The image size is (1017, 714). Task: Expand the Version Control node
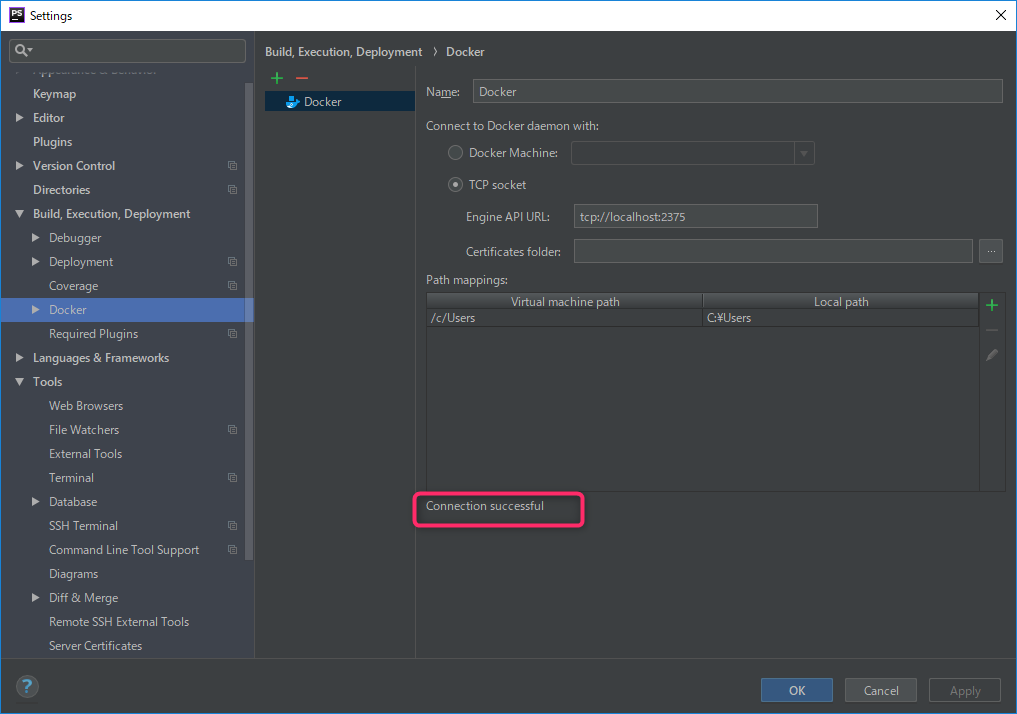tap(19, 165)
